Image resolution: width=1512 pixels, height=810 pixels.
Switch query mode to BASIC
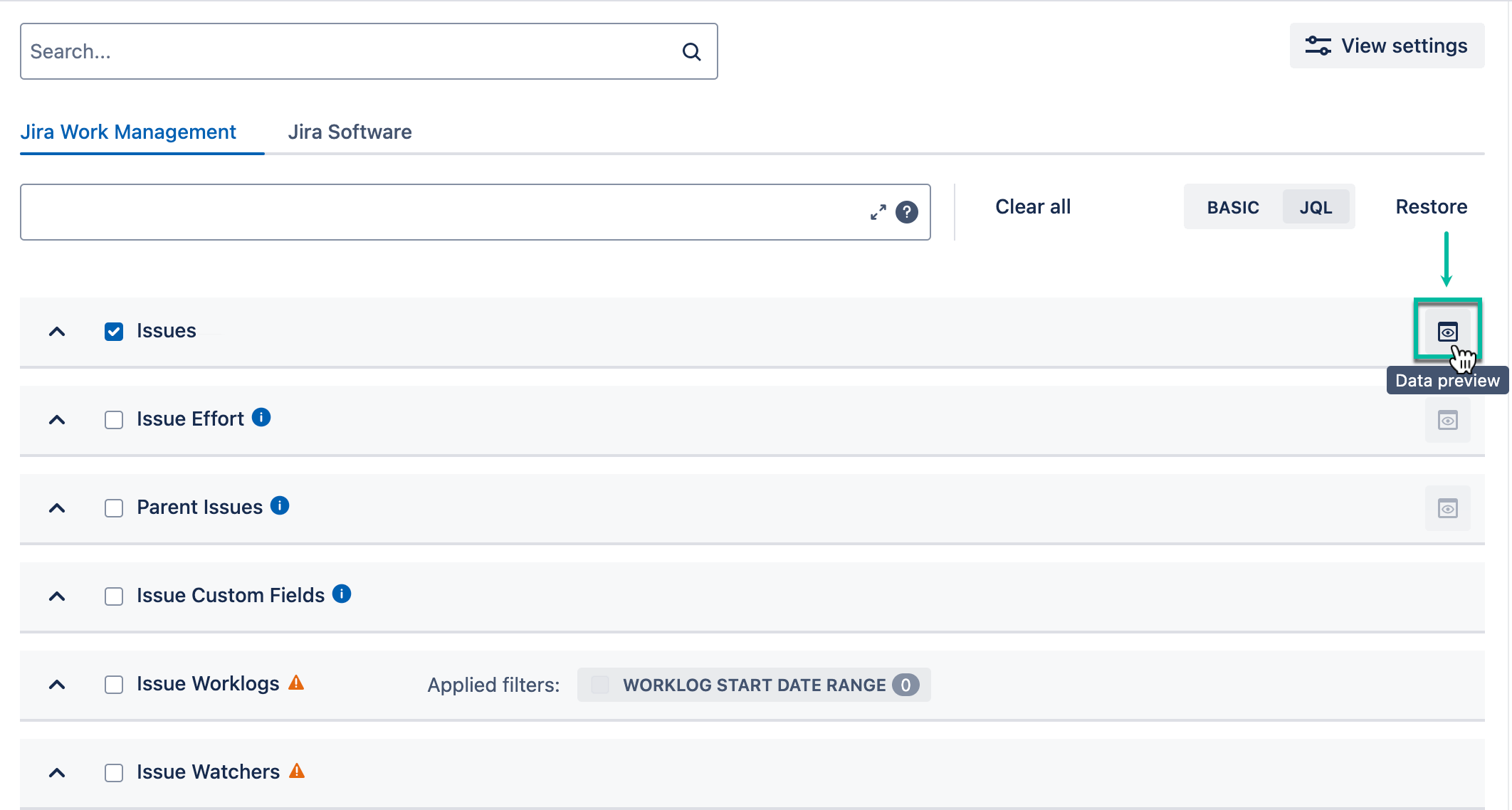pos(1233,207)
